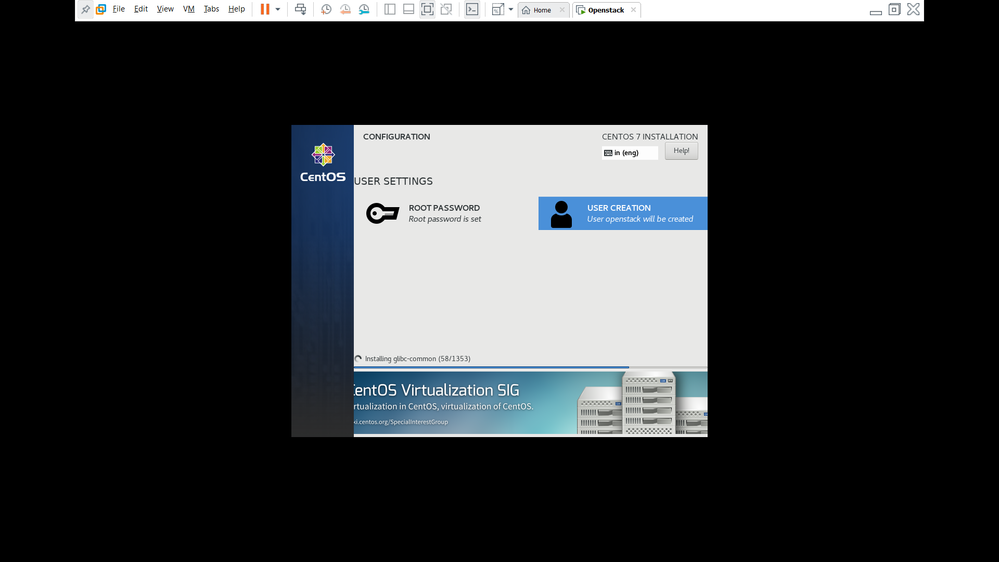Select User Creation option
Image resolution: width=999 pixels, height=562 pixels.
click(622, 213)
